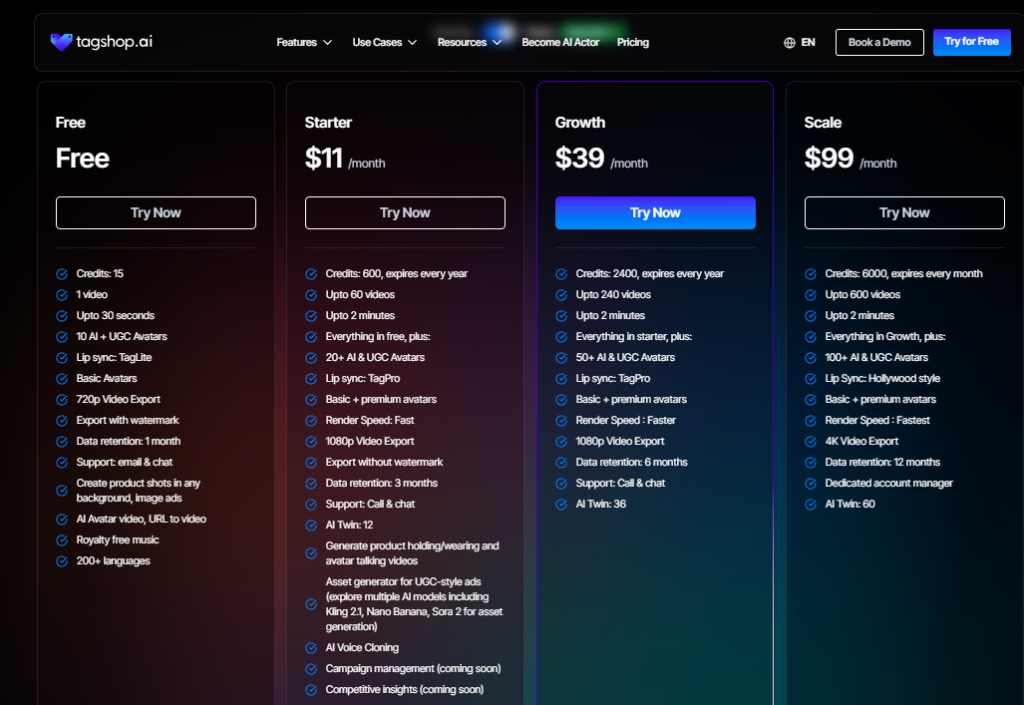Screen dimensions: 1024x705
Task: Click checkmark icon beside '4K Video Export'
Action: (x=811, y=442)
